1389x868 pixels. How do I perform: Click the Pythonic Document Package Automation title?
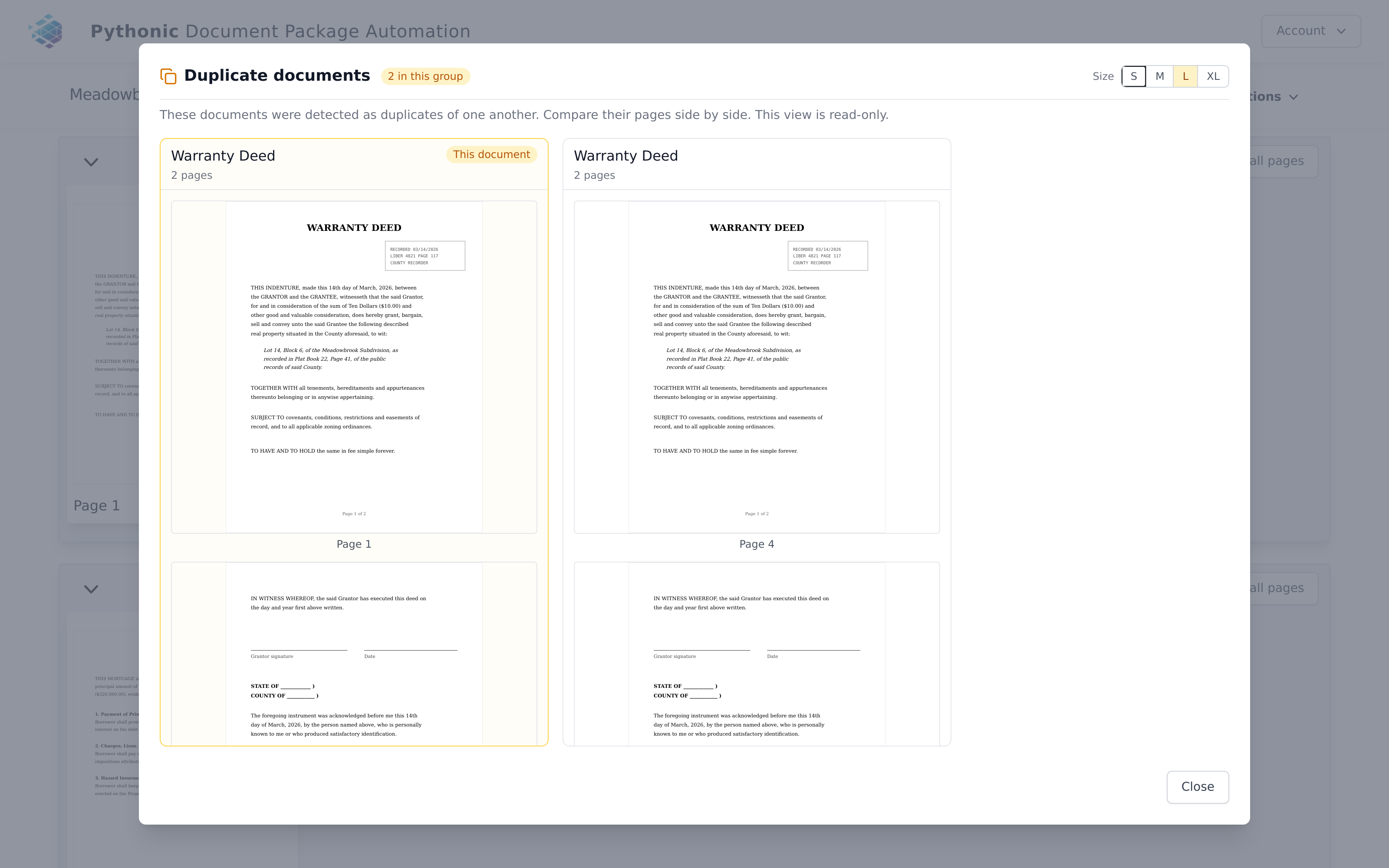point(281,31)
